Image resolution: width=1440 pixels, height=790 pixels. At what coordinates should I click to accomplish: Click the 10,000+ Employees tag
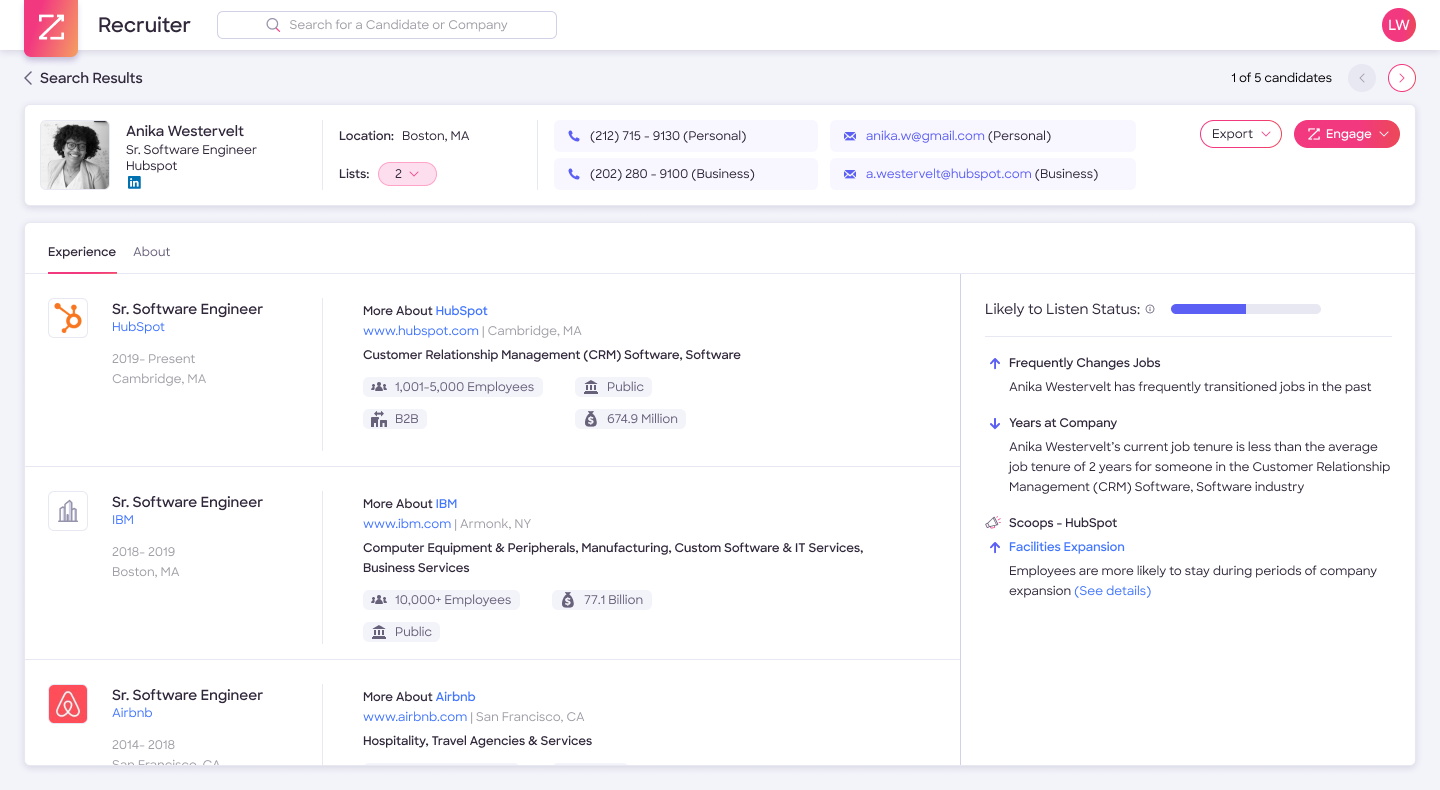click(x=441, y=600)
